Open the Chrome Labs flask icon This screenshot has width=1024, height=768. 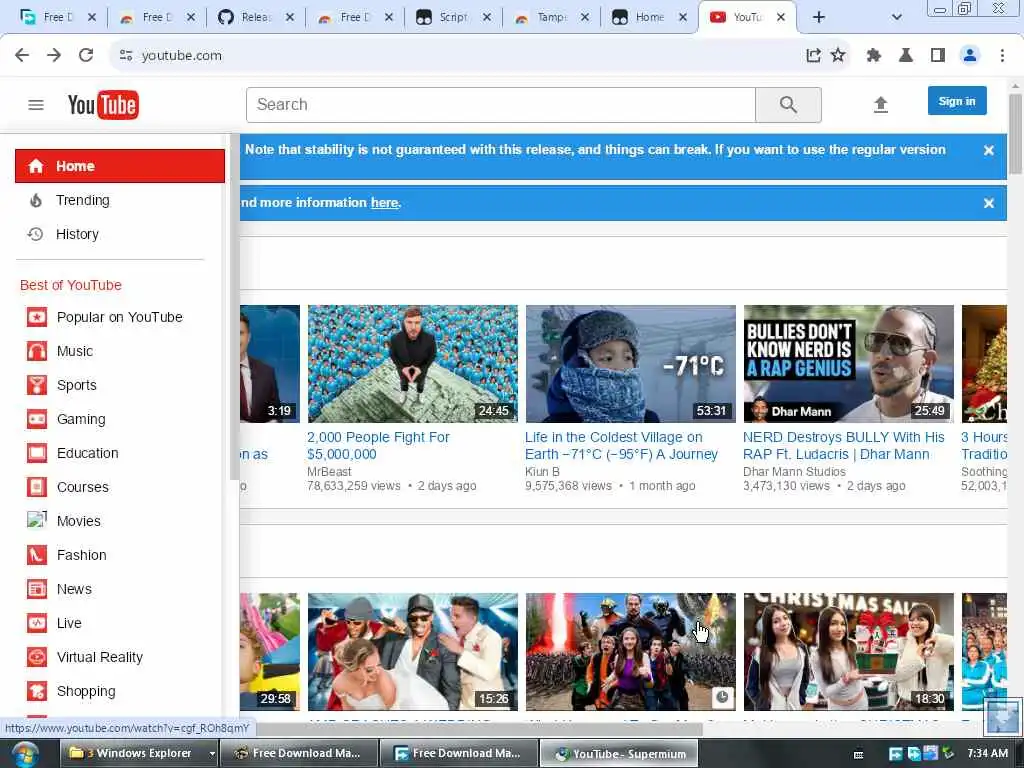[x=906, y=56]
